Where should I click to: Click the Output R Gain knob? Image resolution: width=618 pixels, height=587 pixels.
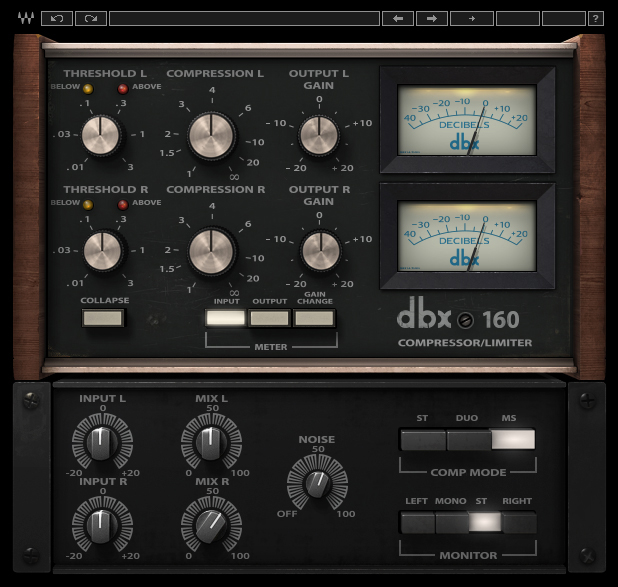(321, 252)
